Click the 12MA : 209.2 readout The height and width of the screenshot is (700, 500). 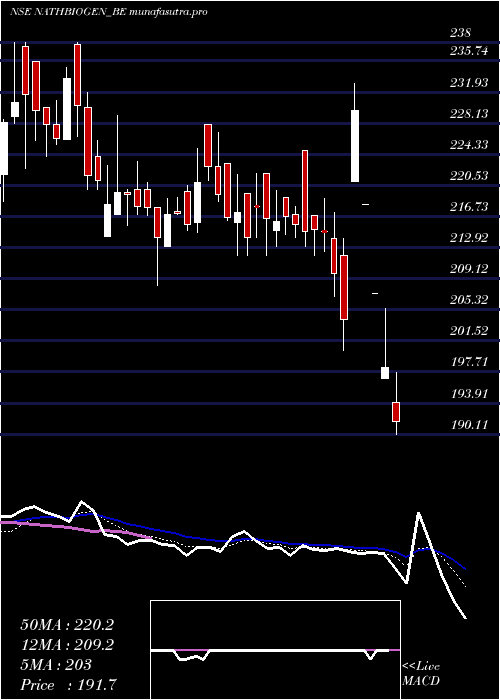pyautogui.click(x=67, y=645)
